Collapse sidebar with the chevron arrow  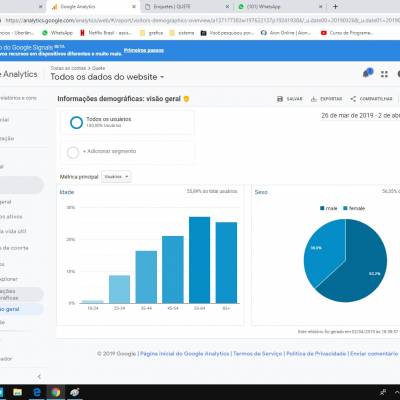pyautogui.click(x=39, y=377)
